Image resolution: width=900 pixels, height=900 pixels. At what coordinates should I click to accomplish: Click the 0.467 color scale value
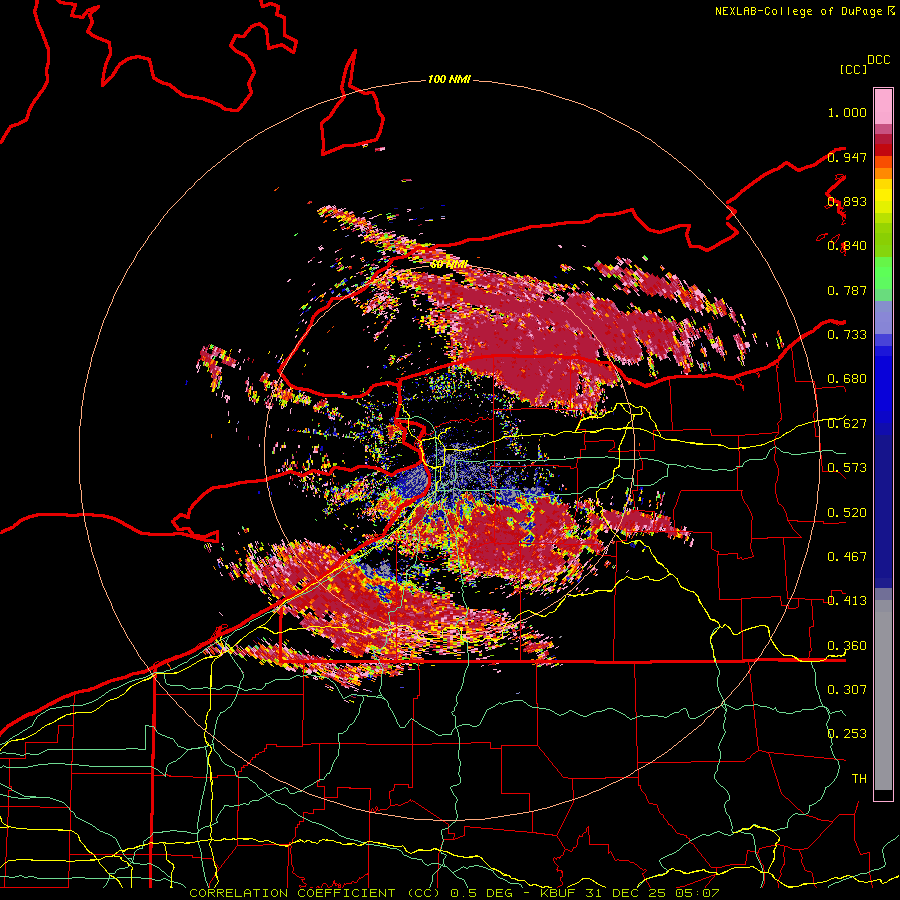pyautogui.click(x=847, y=557)
